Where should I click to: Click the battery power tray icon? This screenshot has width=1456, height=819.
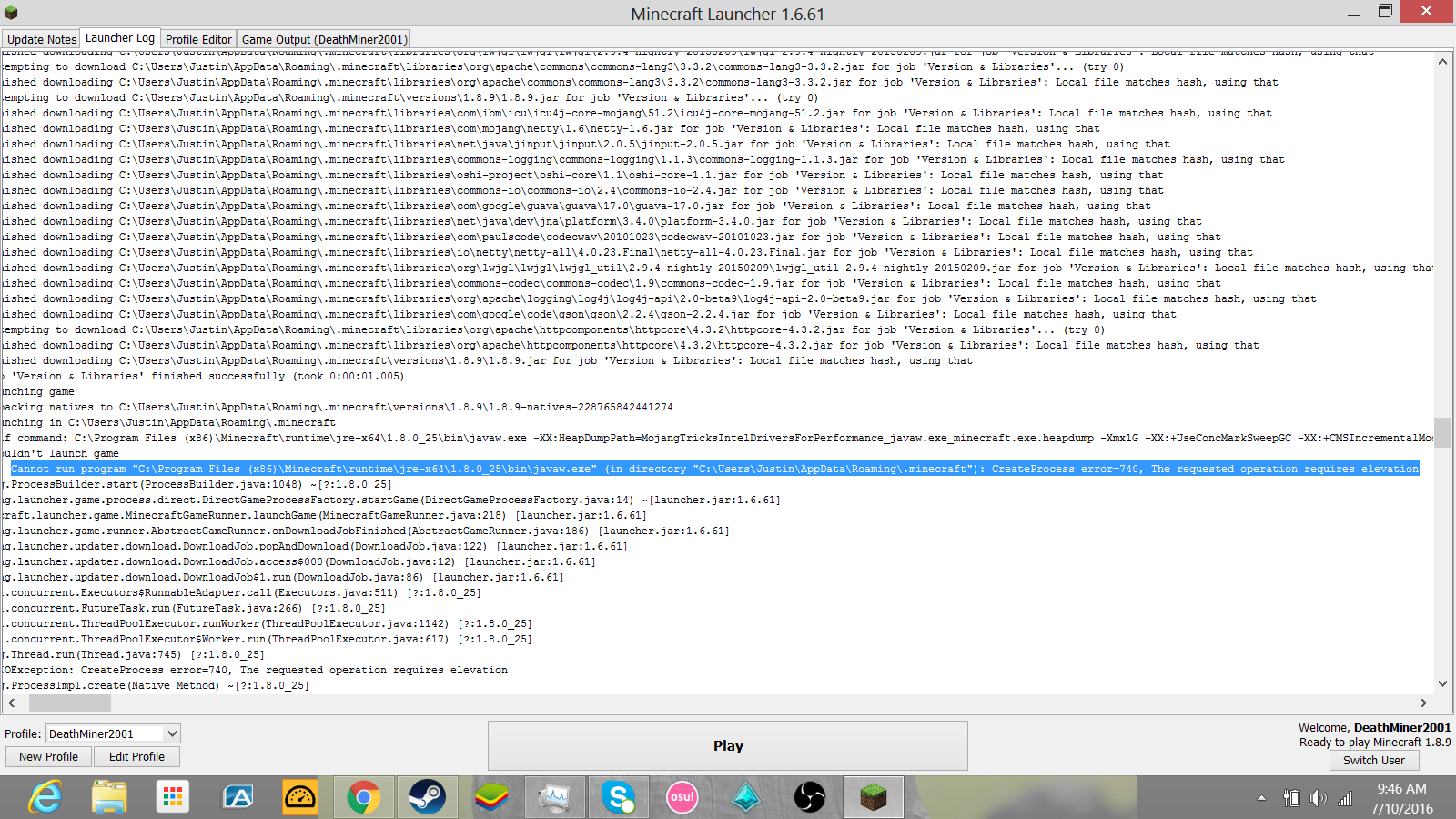click(1291, 798)
